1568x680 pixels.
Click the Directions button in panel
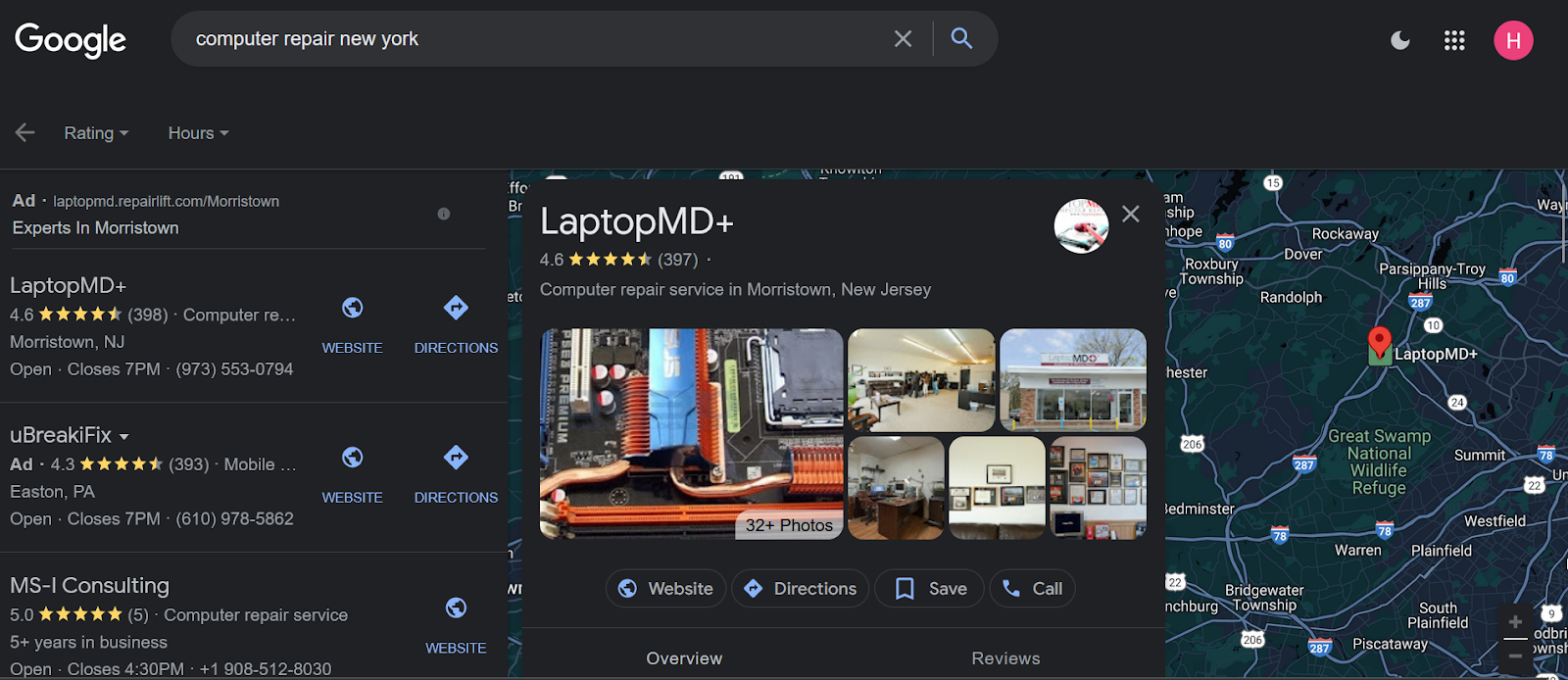coord(800,588)
